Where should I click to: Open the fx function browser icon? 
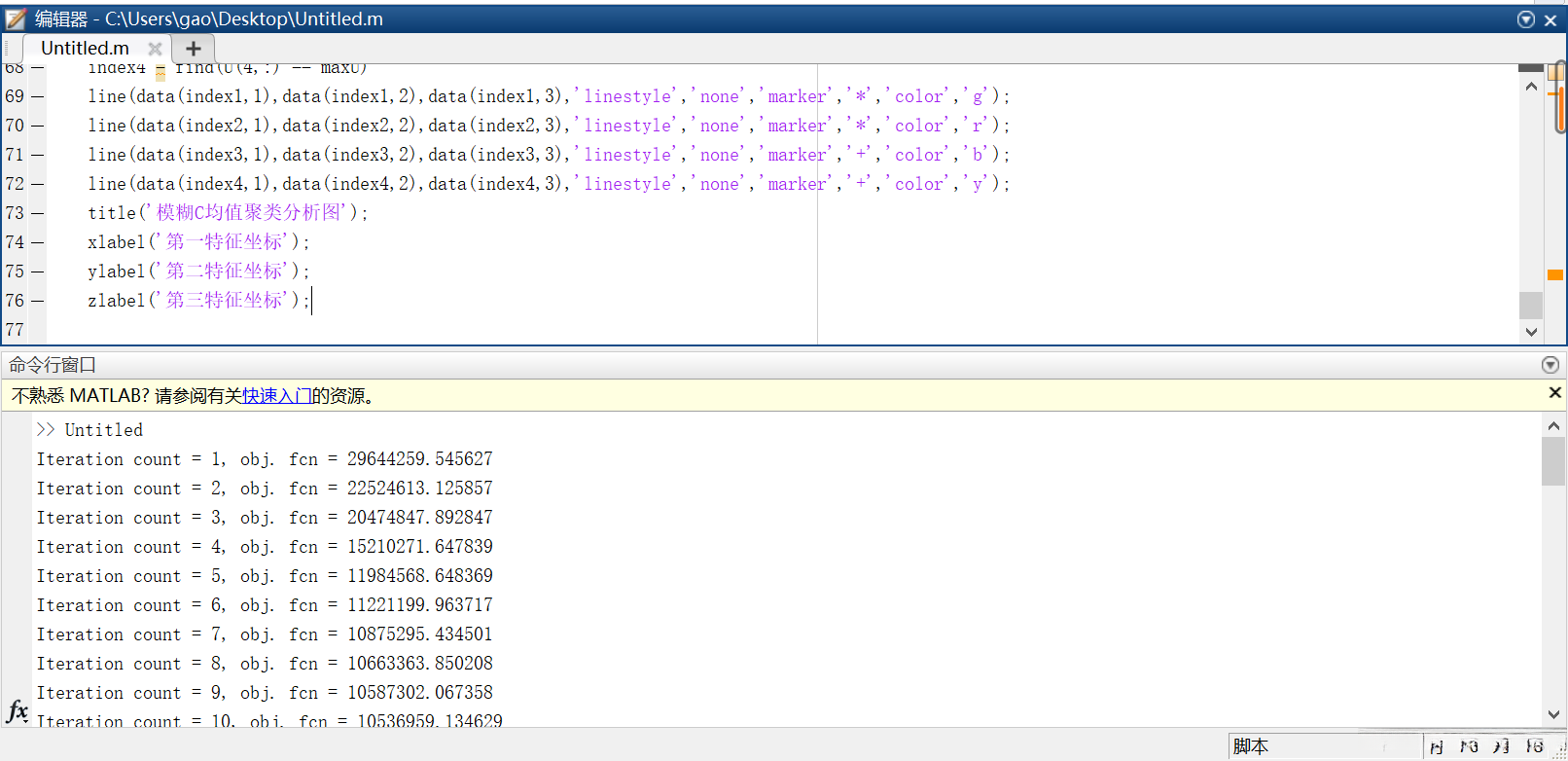point(18,710)
